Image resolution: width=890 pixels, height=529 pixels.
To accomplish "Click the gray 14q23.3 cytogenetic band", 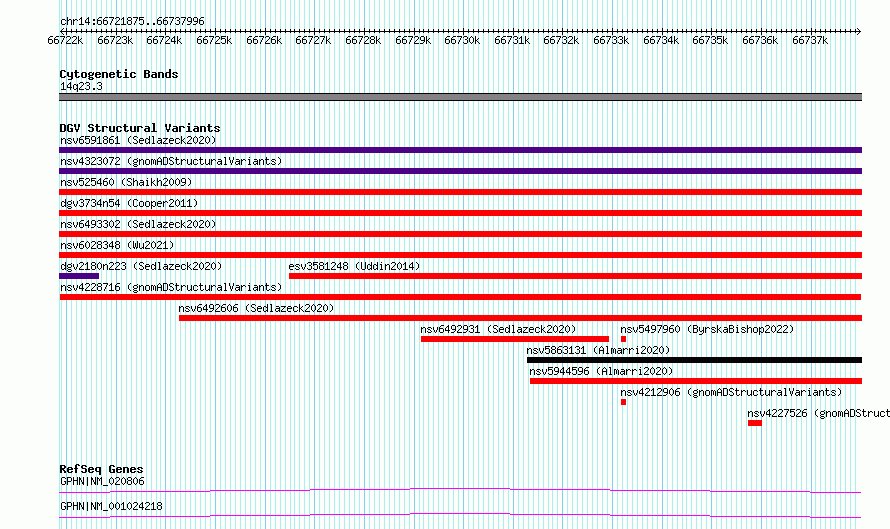I will click(460, 97).
